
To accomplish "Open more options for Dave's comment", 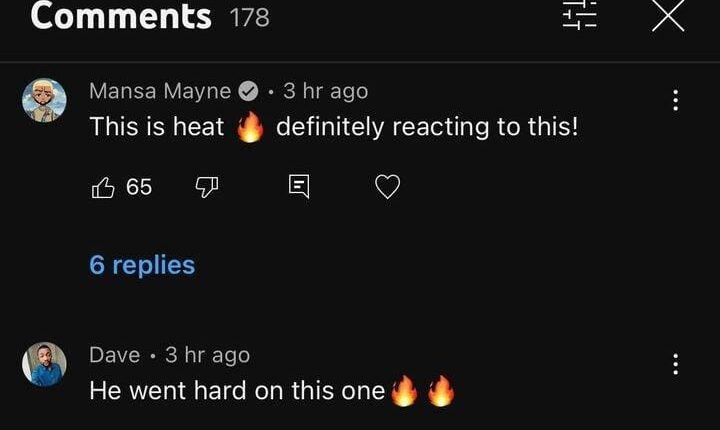I will coord(676,364).
